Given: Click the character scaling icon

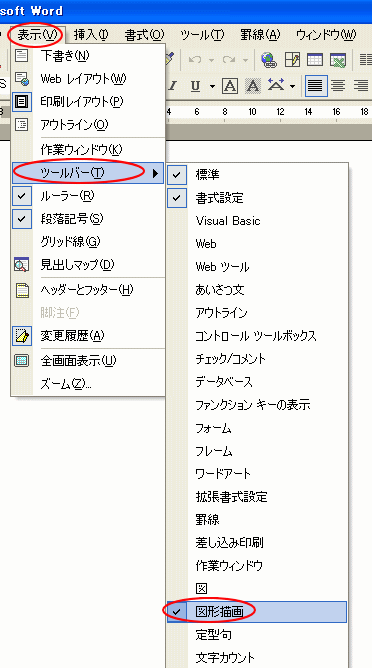Looking at the screenshot, I should (276, 86).
